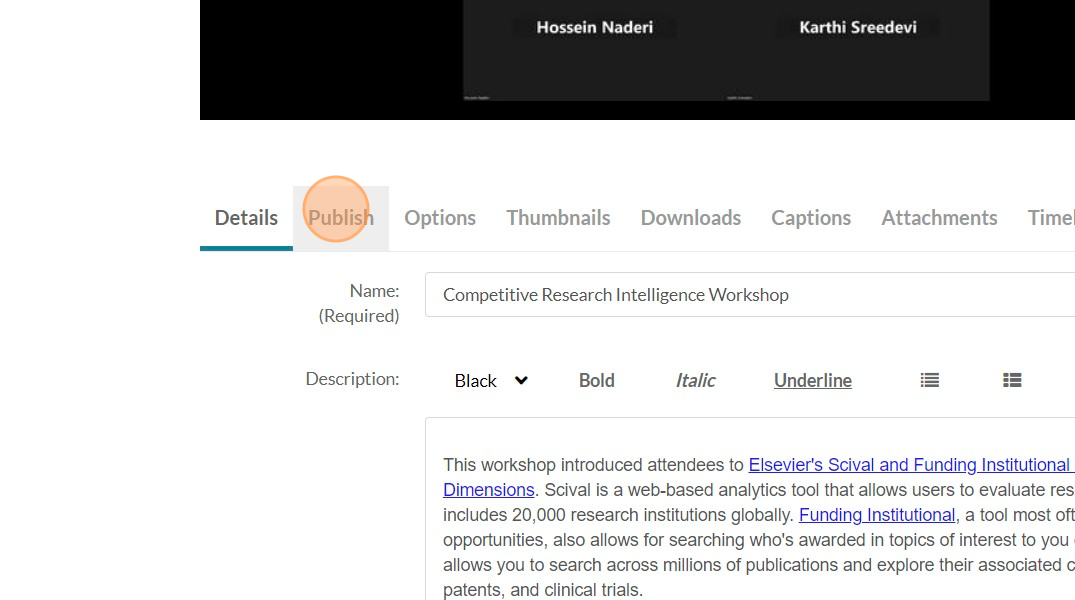
Task: Open the Options tab
Action: click(x=439, y=218)
